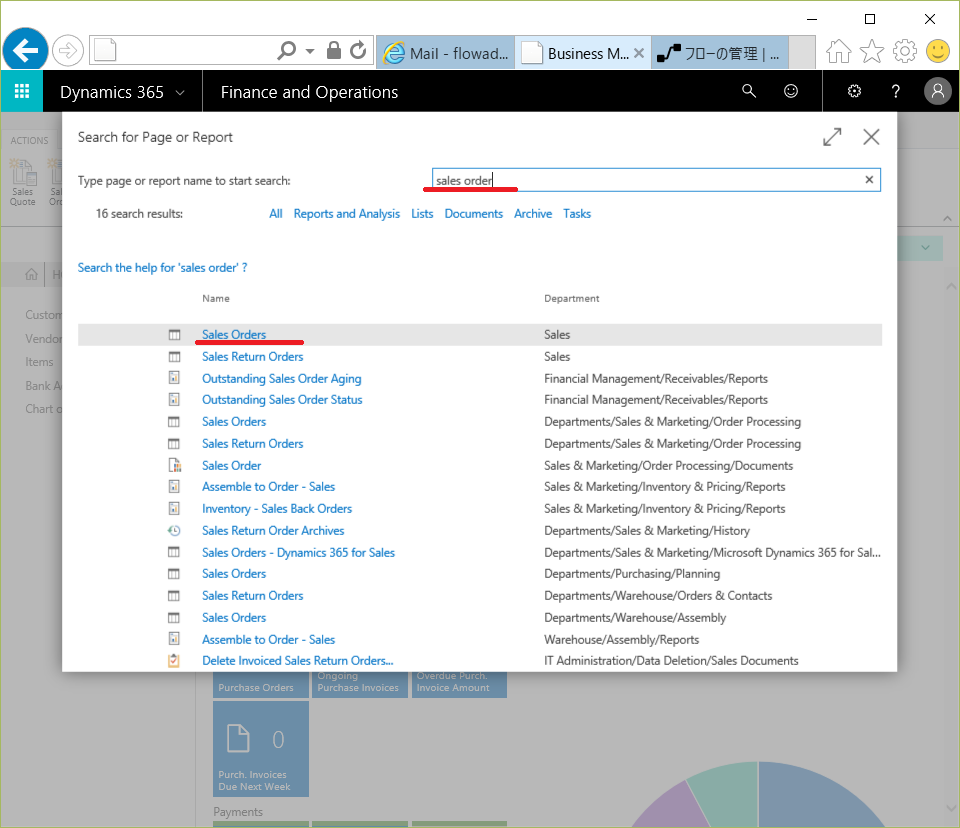Click the search magnifier in the Dynamics header
Image resolution: width=960 pixels, height=828 pixels.
[749, 91]
